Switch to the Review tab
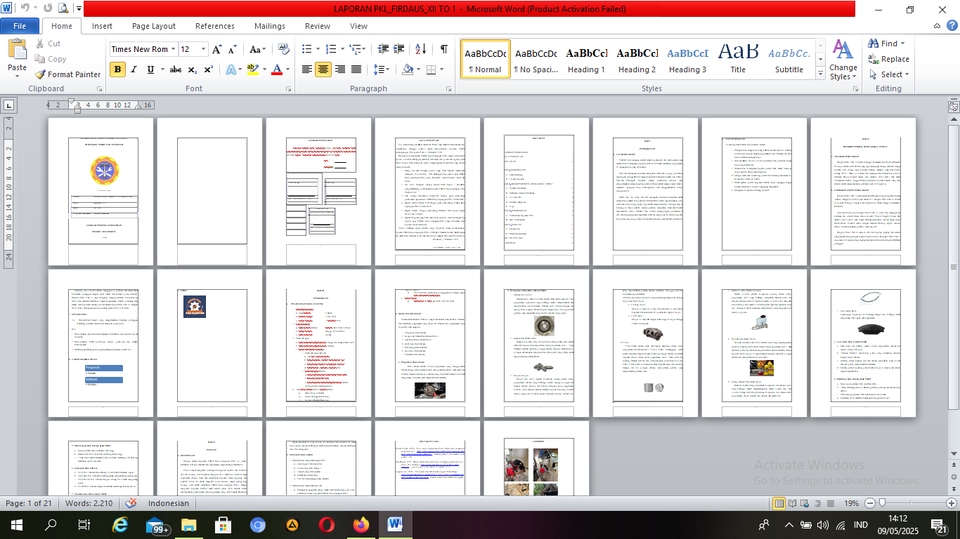Screen dimensions: 960x539 317,26
